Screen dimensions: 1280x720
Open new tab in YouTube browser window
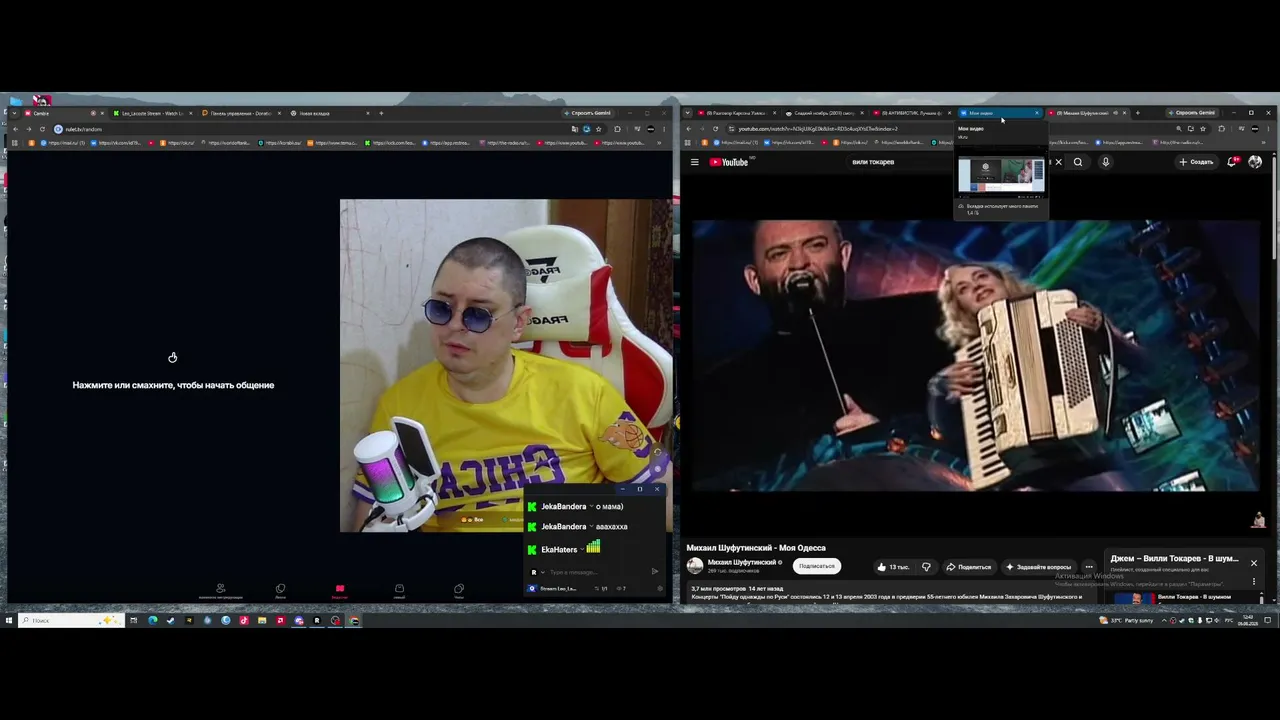pos(1137,113)
